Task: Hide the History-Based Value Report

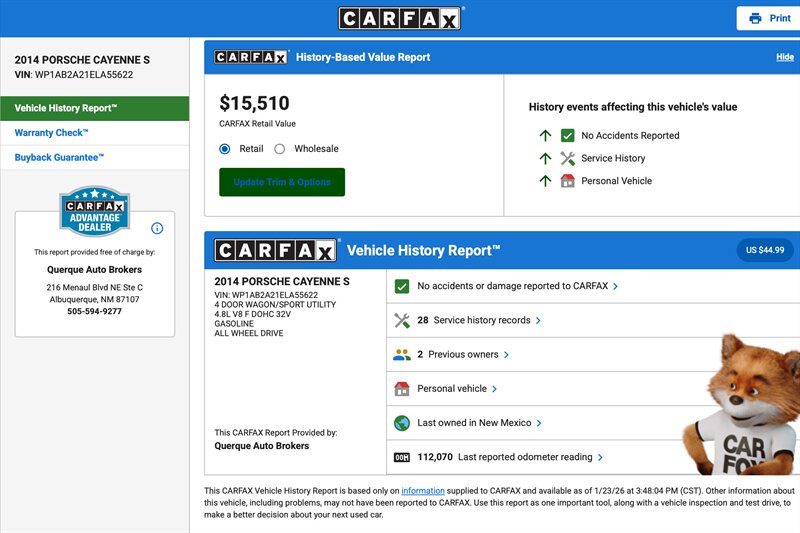Action: click(x=784, y=57)
